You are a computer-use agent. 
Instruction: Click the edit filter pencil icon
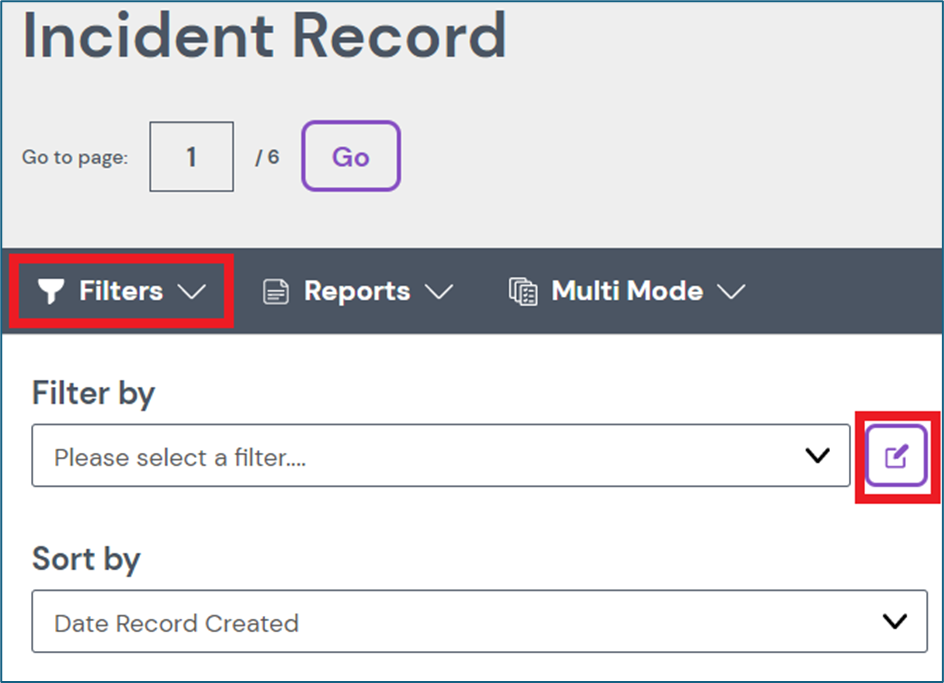[896, 456]
